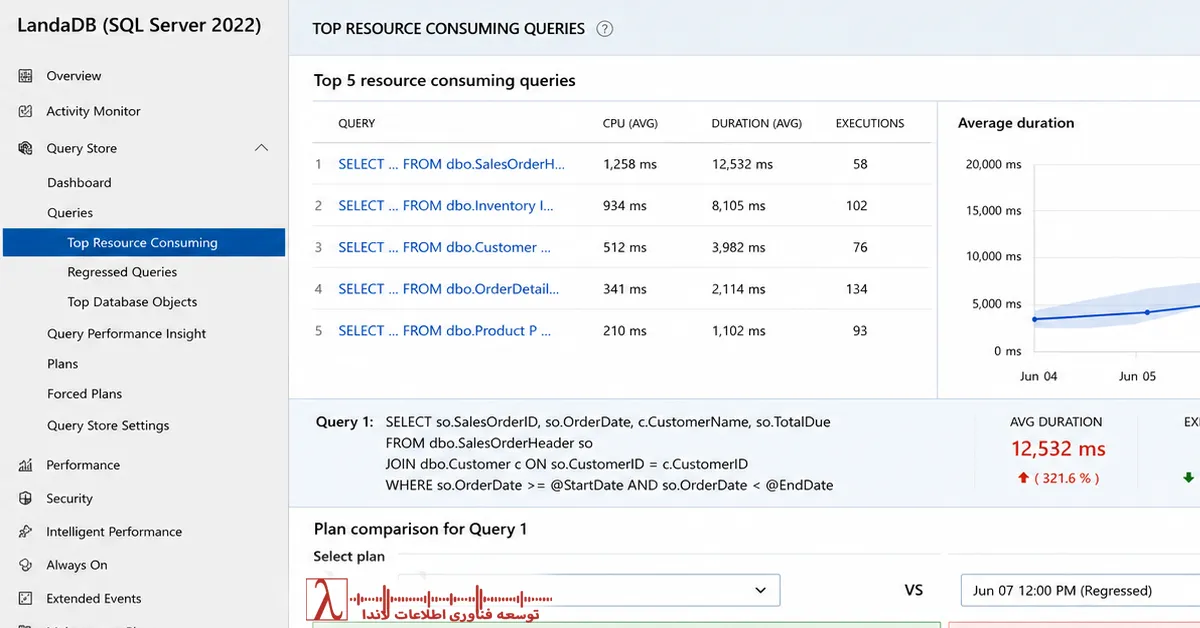1200x628 pixels.
Task: Open help icon beside Top Resource Consuming Queries
Action: (x=604, y=29)
